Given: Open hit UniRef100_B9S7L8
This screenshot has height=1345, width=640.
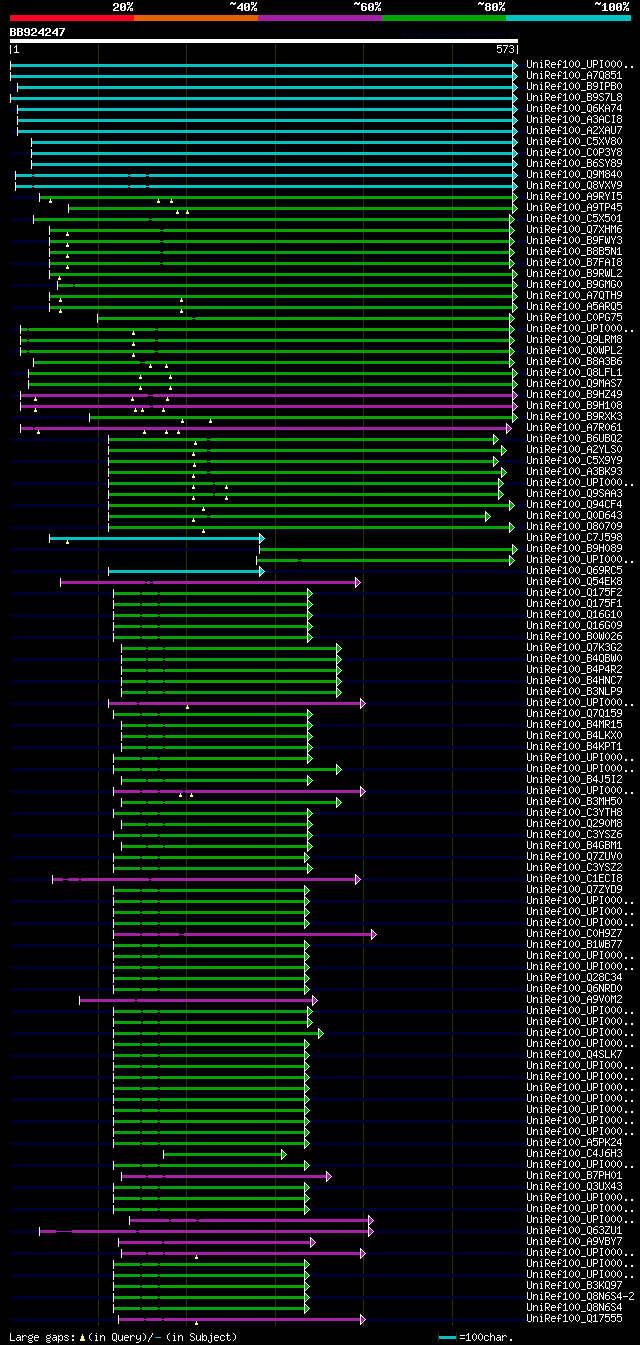Looking at the screenshot, I should tap(574, 97).
